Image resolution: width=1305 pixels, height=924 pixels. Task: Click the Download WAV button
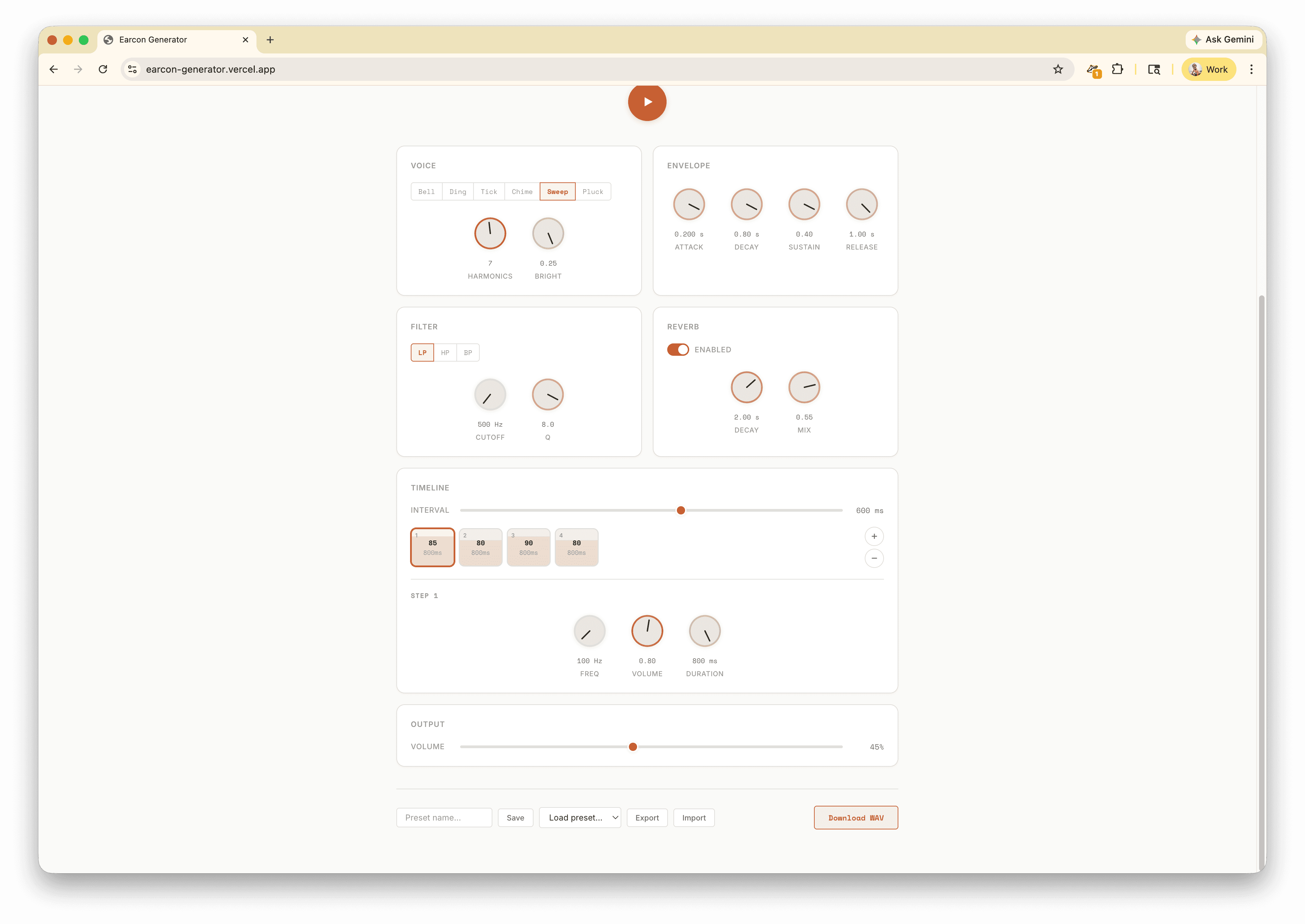tap(855, 818)
